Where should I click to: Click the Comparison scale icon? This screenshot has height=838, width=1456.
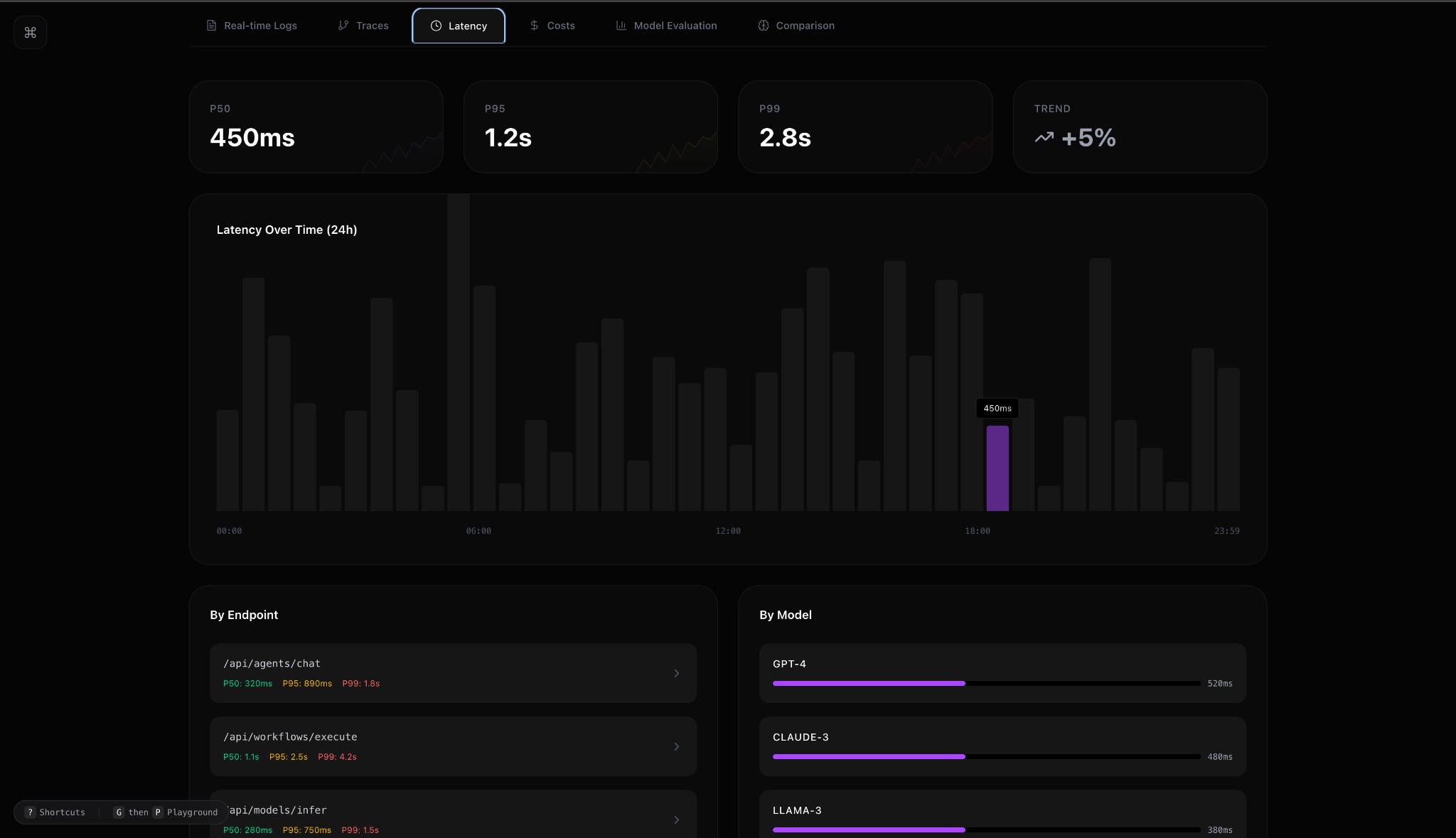pos(763,26)
